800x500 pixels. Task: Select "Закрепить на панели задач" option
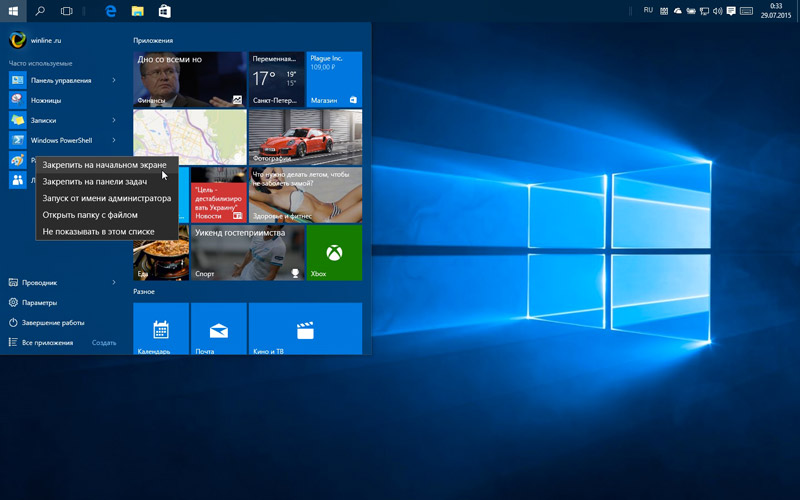[x=94, y=182]
